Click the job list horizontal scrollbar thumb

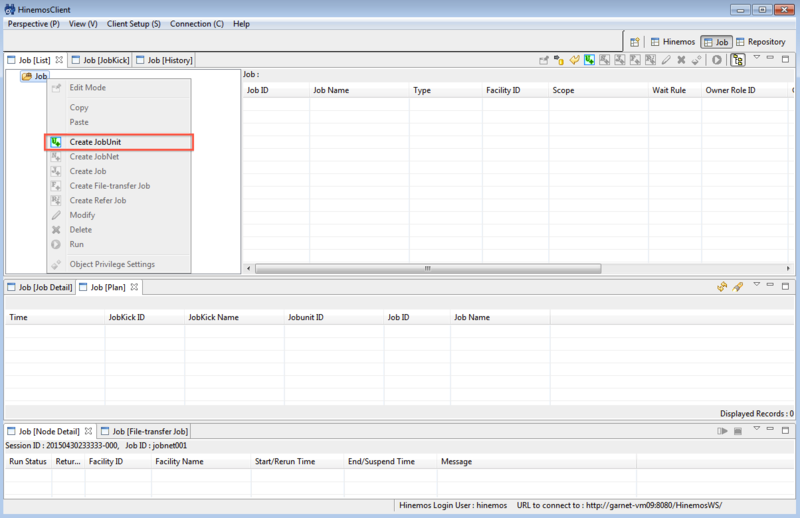point(428,268)
